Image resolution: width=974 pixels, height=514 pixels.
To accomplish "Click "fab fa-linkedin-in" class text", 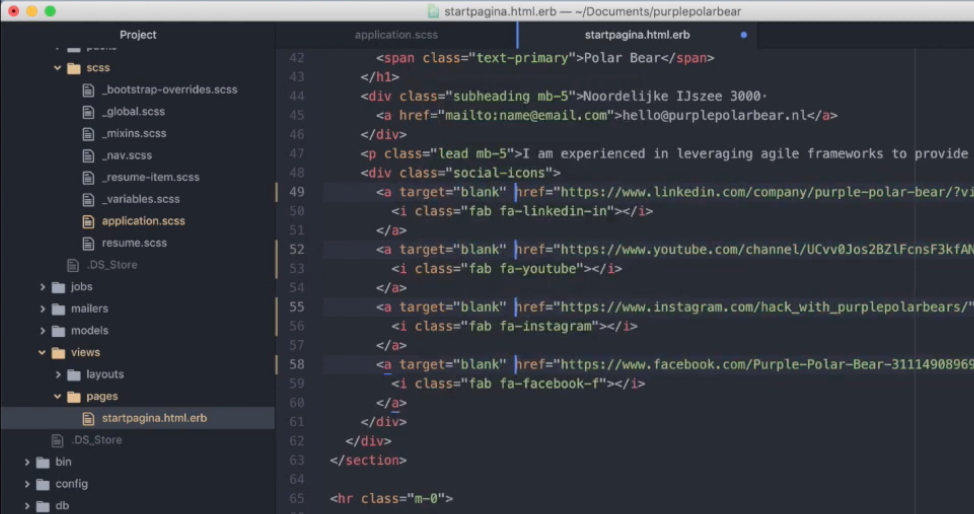I will pyautogui.click(x=537, y=211).
